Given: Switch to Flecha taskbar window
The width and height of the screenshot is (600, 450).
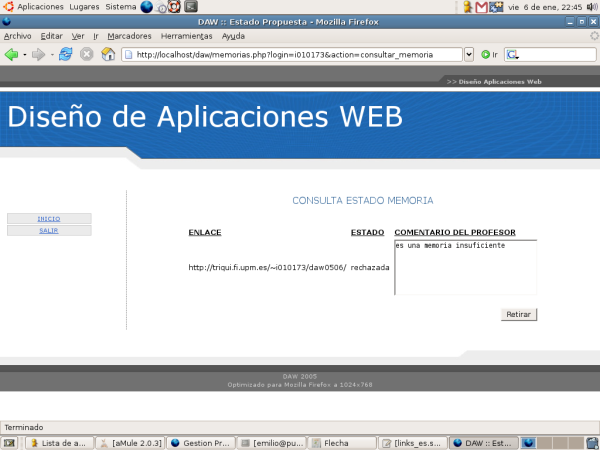Looking at the screenshot, I should [x=342, y=443].
